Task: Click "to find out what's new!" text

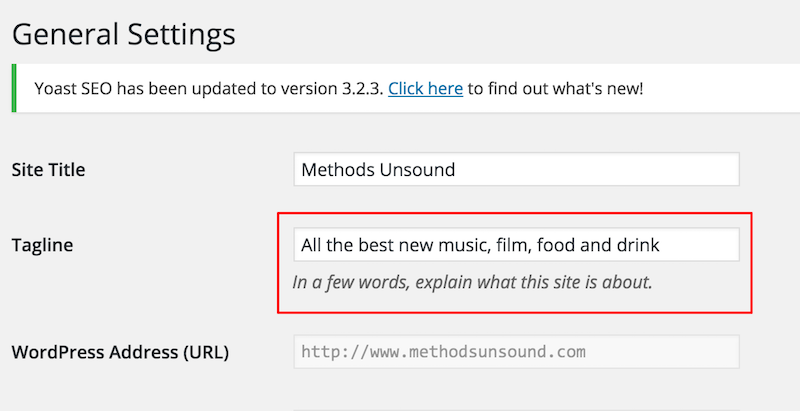Action: (555, 88)
